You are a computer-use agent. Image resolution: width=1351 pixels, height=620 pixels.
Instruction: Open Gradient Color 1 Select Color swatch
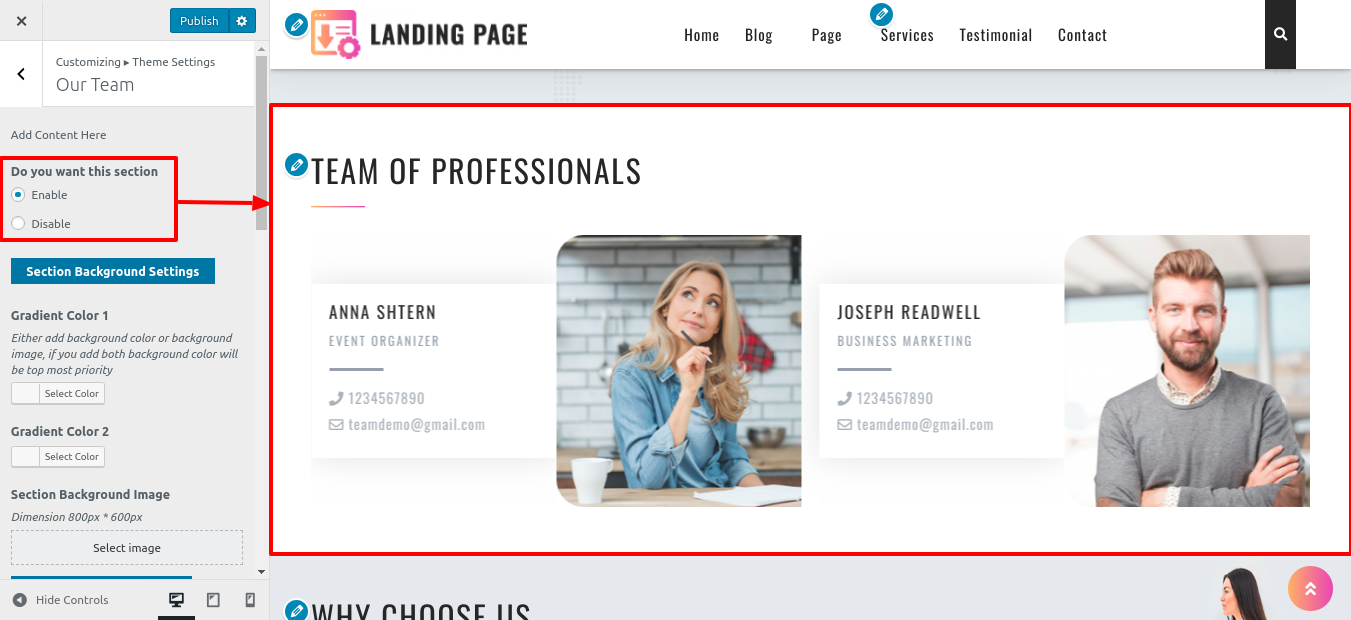(58, 394)
